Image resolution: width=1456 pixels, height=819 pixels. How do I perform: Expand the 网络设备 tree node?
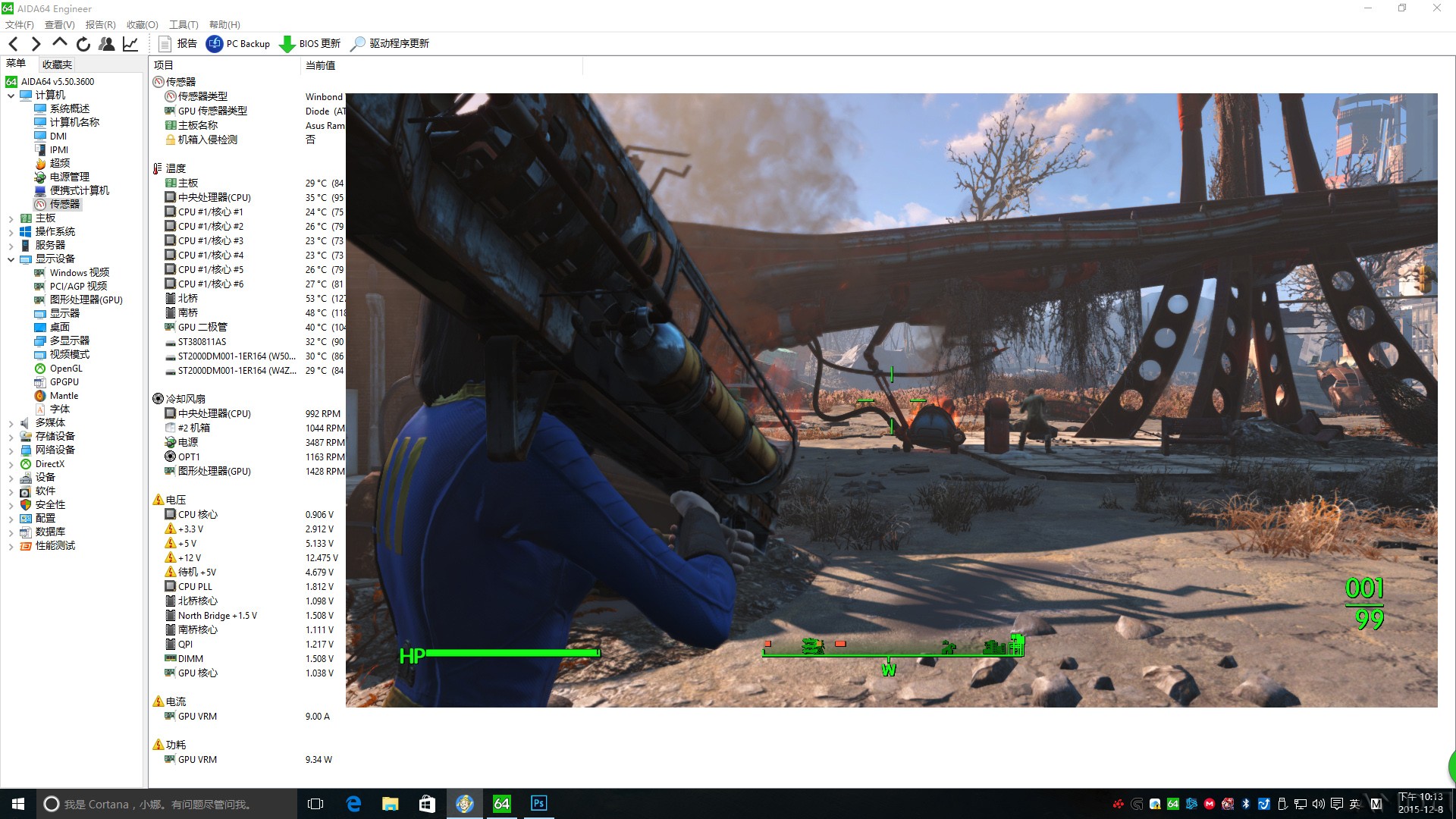pyautogui.click(x=11, y=450)
